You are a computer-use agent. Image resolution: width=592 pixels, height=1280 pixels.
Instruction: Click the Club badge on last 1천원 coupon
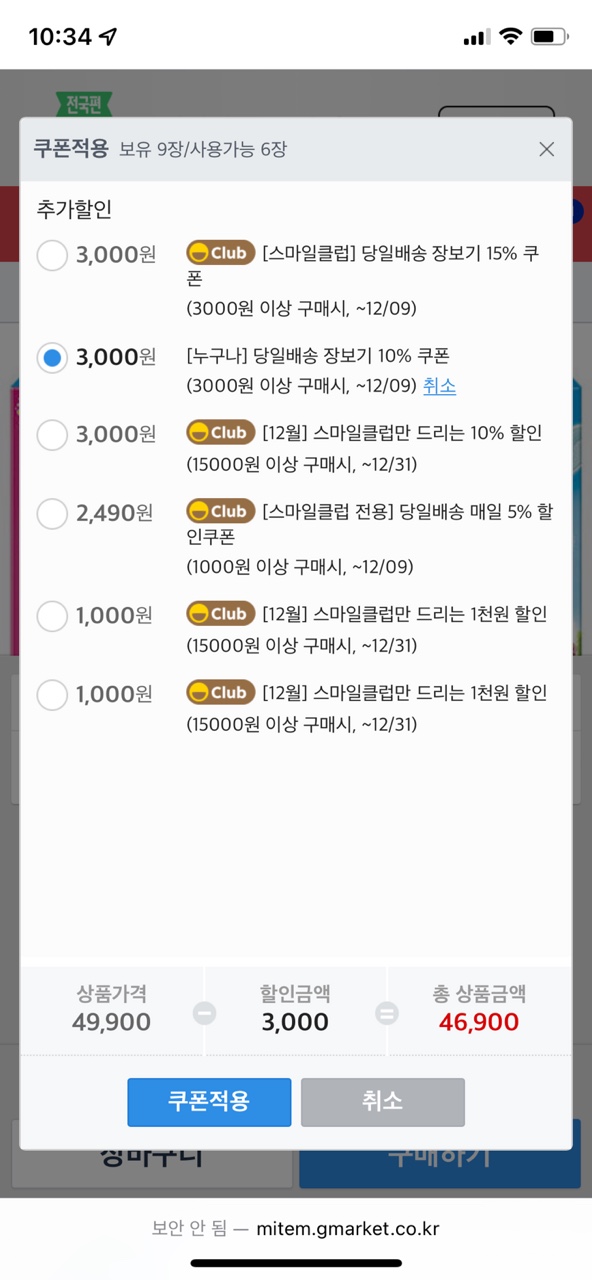220,692
